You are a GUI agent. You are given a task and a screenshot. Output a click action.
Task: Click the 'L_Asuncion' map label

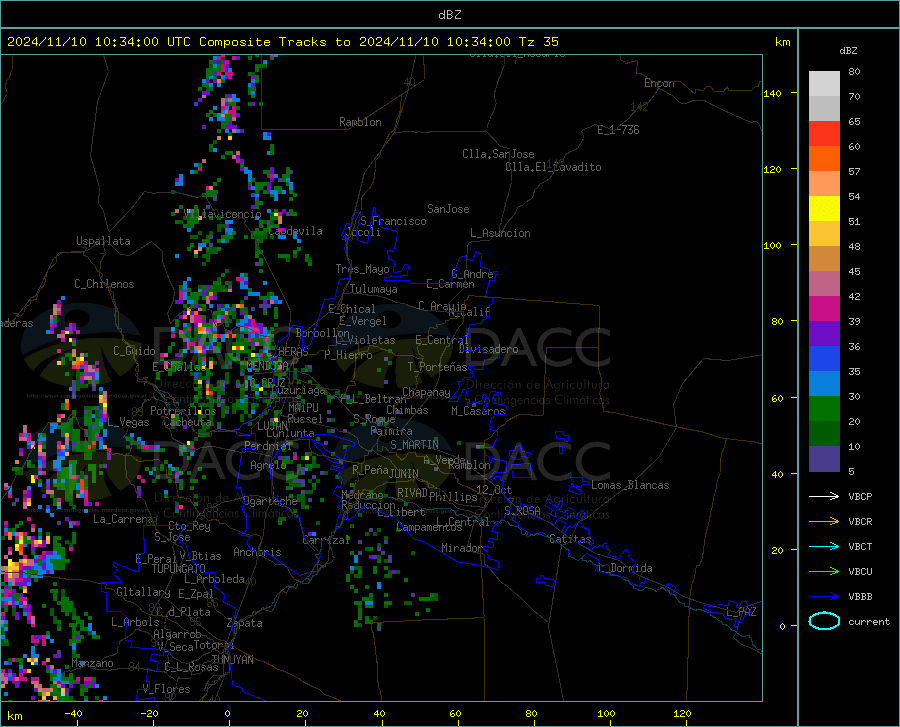pos(500,233)
